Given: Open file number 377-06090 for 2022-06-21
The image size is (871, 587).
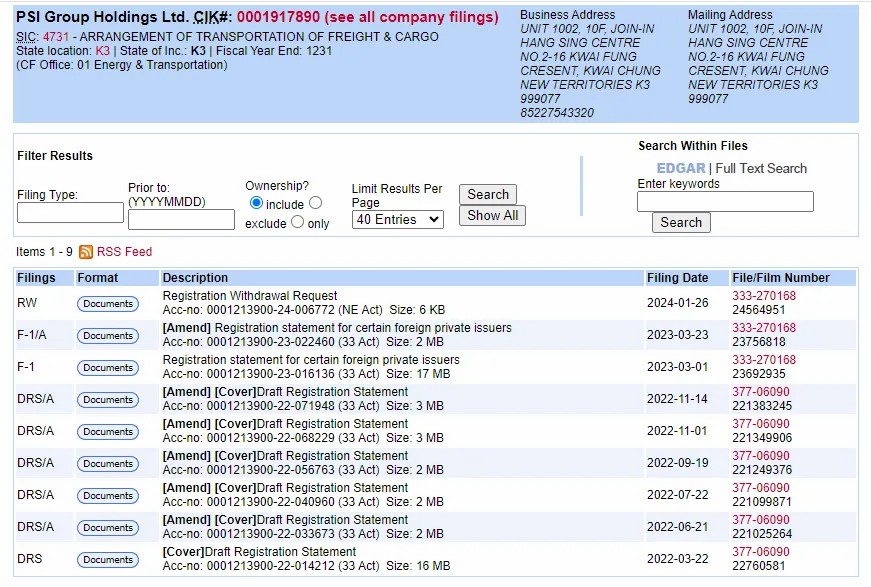Looking at the screenshot, I should point(760,520).
